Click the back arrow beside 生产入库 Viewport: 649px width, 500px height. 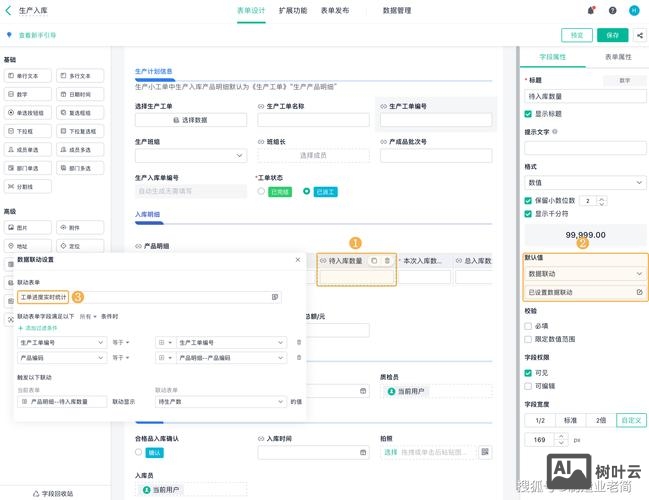click(x=10, y=10)
